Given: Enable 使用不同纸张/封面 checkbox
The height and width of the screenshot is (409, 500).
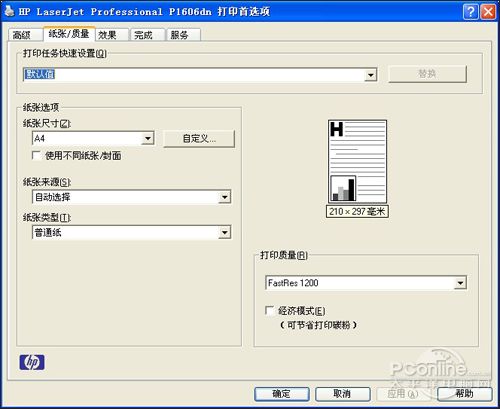Looking at the screenshot, I should pyautogui.click(x=36, y=155).
